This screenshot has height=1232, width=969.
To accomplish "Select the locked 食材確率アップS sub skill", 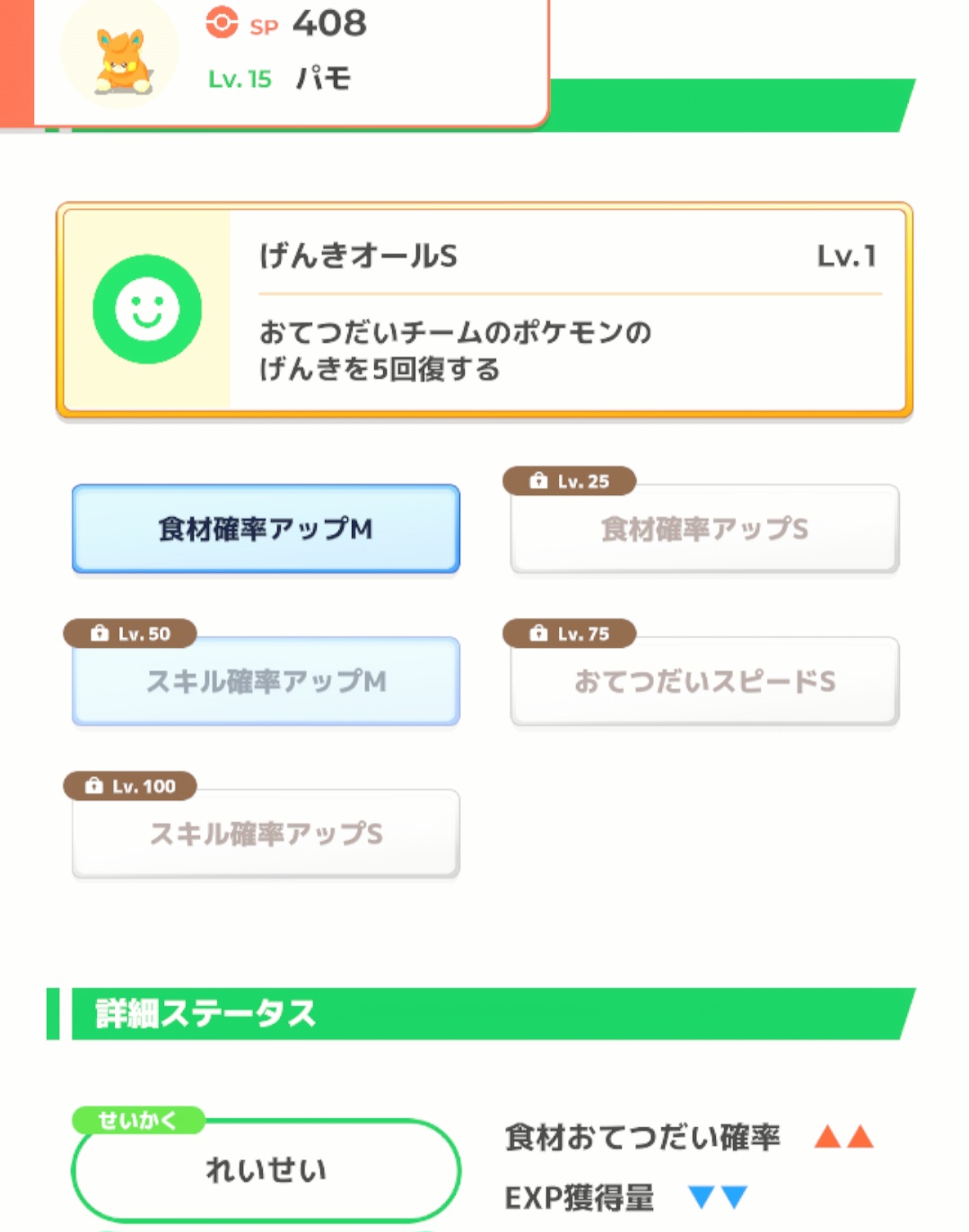I will pyautogui.click(x=704, y=529).
